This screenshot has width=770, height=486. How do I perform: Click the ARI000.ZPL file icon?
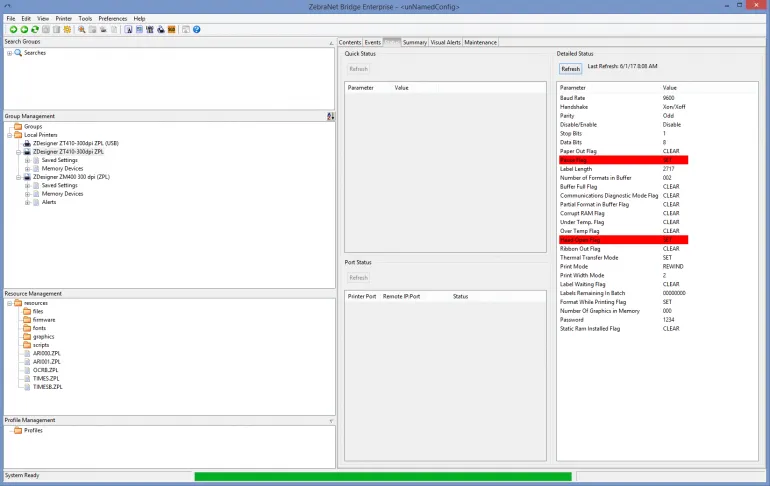(x=28, y=353)
